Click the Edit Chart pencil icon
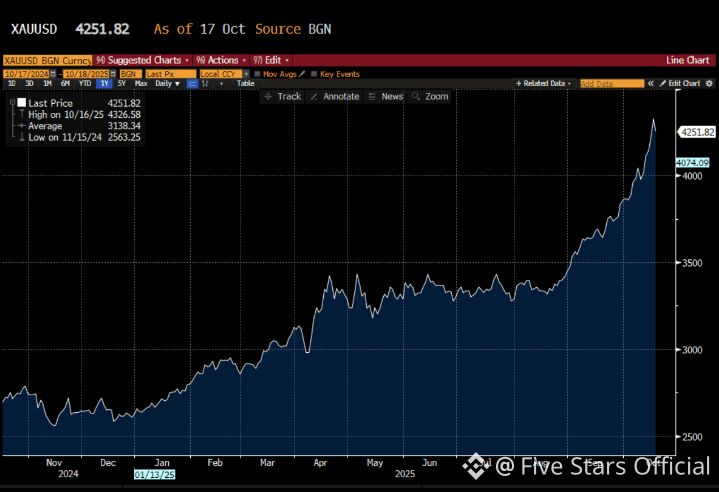Viewport: 719px width, 492px height. [x=663, y=83]
